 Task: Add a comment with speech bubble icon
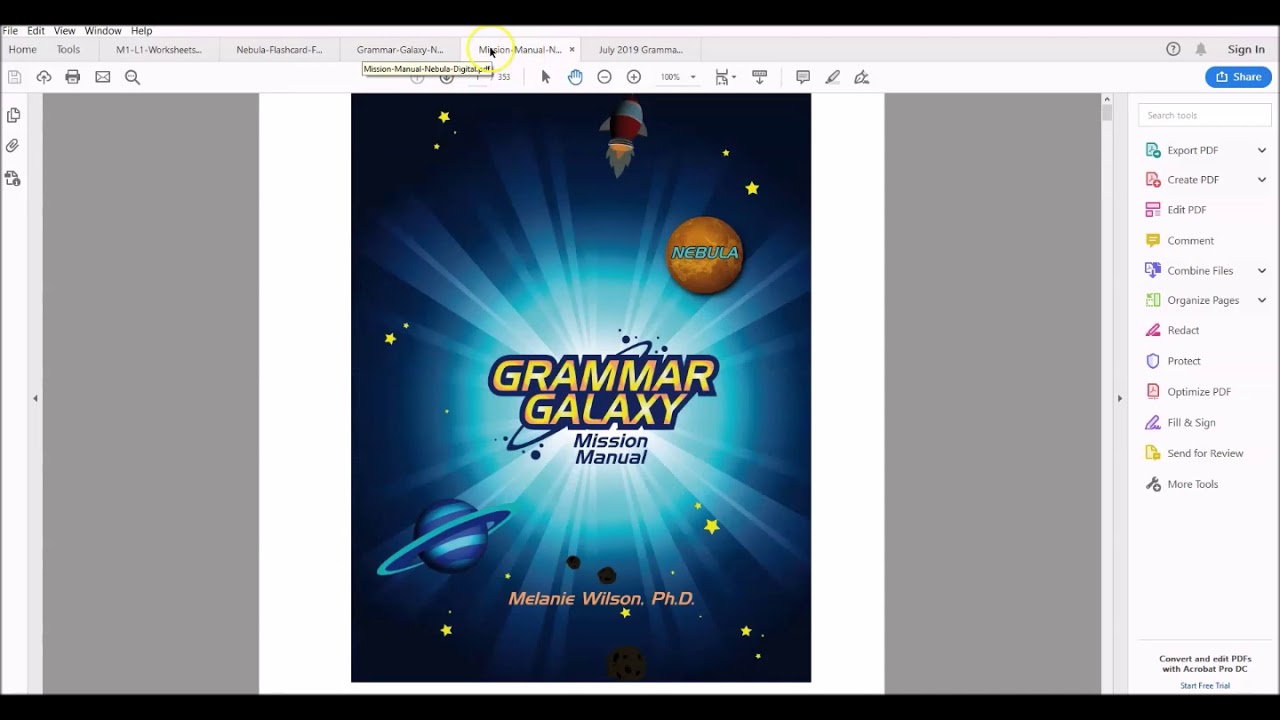[803, 77]
